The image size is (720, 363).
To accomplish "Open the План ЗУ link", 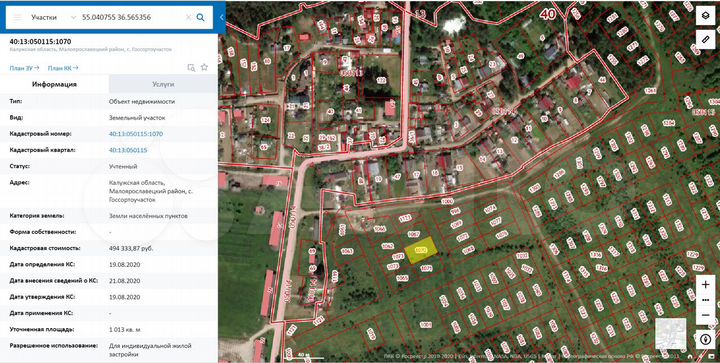I will [24, 68].
